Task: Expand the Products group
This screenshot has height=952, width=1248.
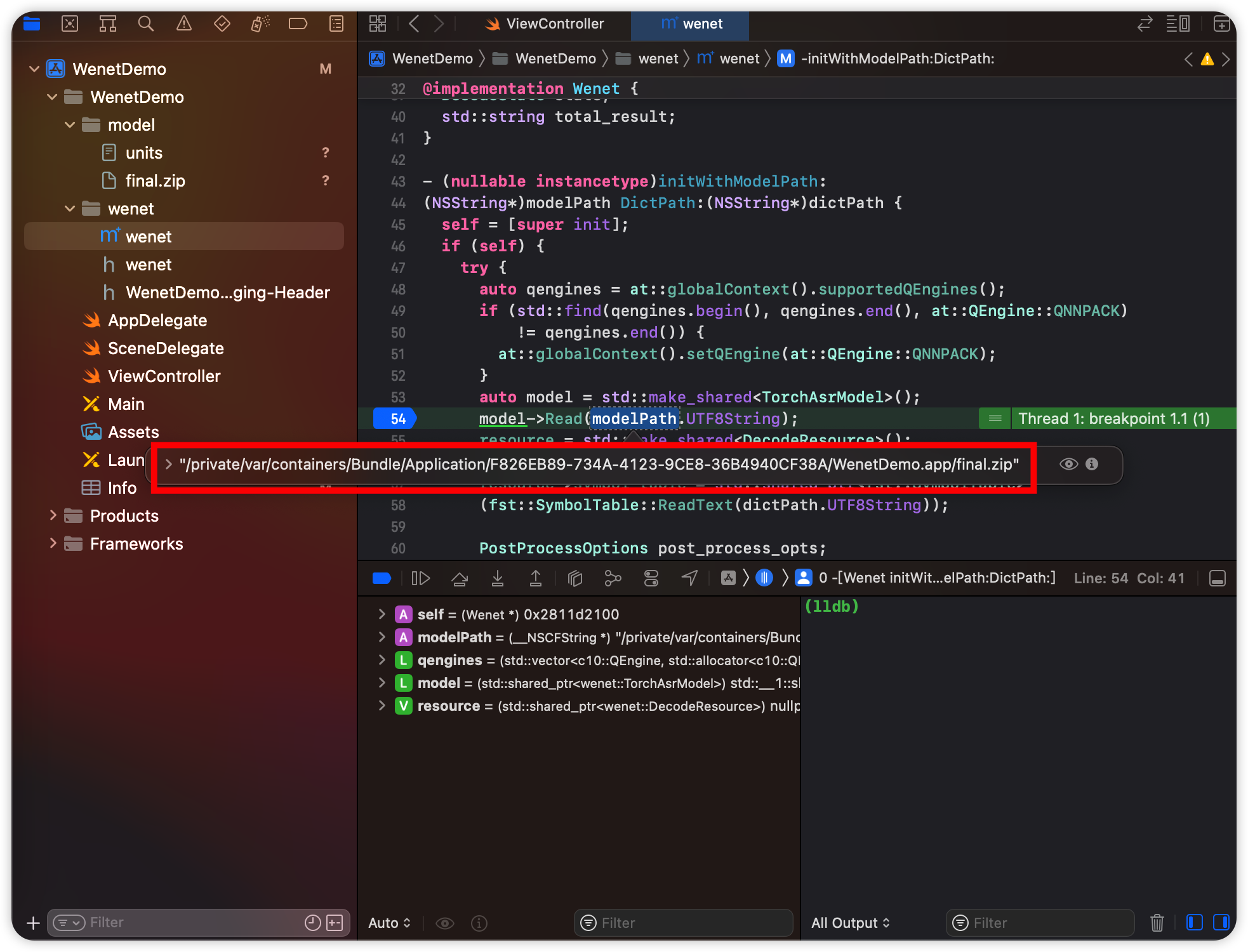Action: (53, 516)
